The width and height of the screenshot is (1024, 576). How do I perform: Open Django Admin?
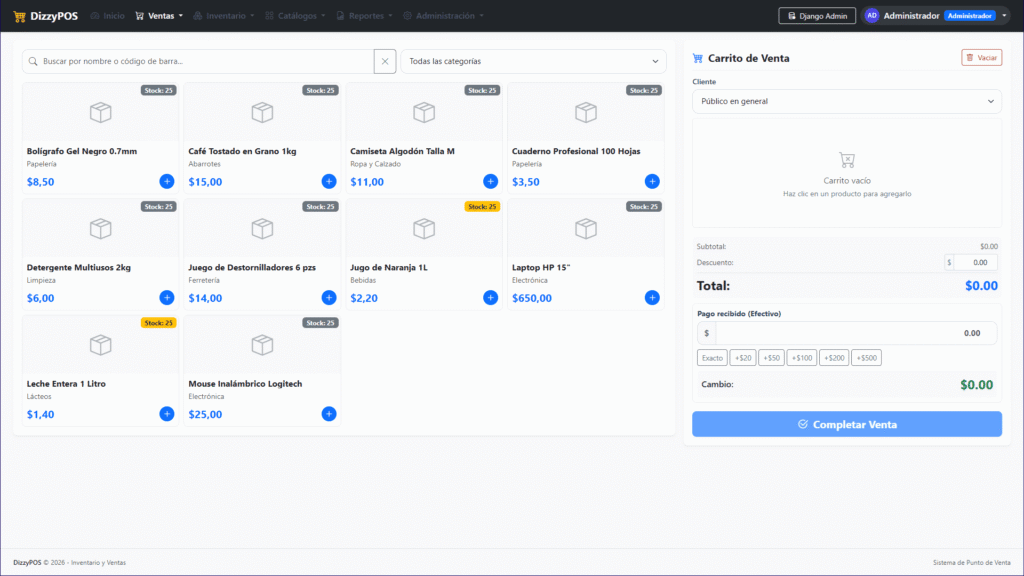(x=817, y=16)
